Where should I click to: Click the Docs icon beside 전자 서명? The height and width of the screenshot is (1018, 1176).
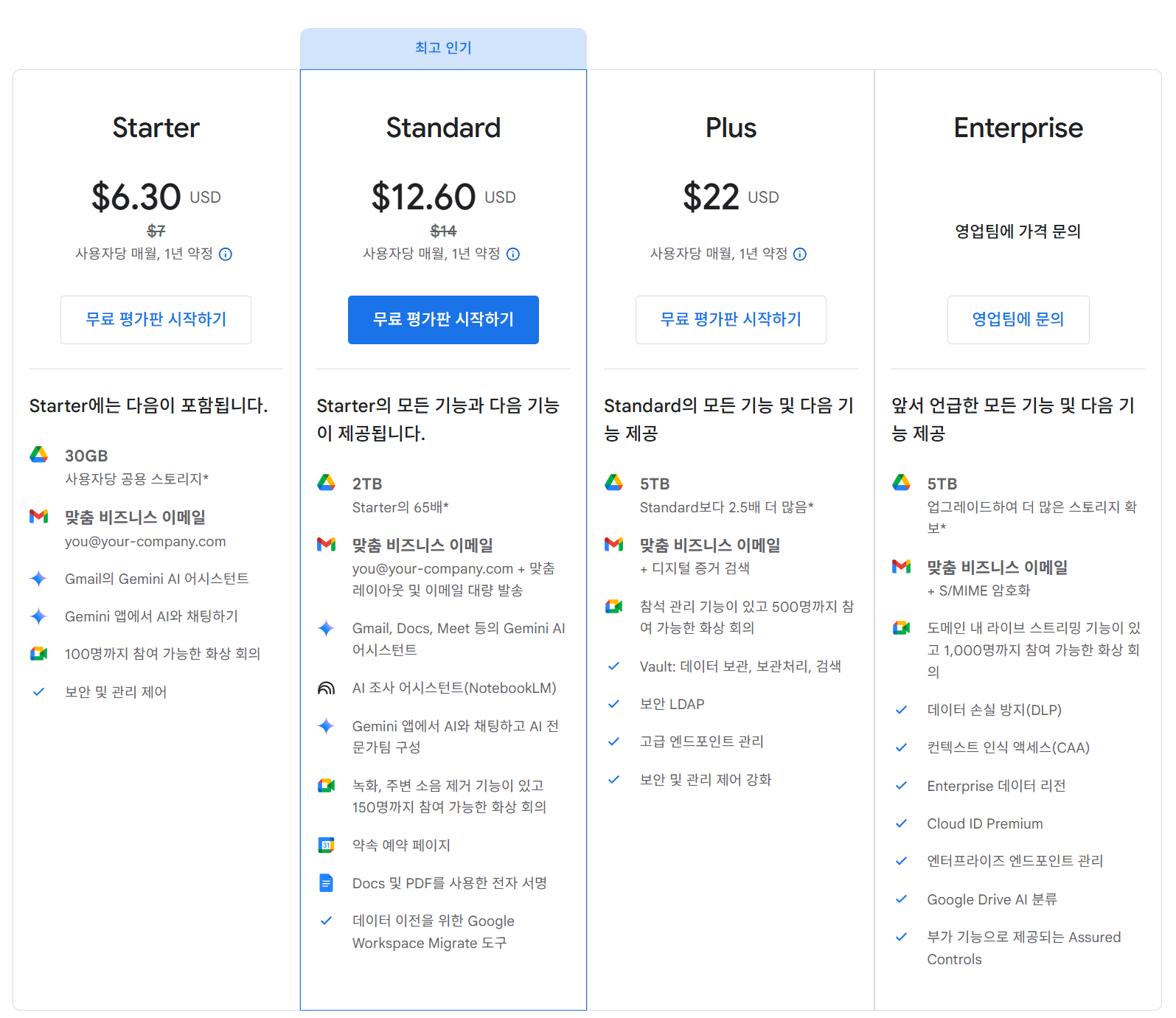pos(327,883)
